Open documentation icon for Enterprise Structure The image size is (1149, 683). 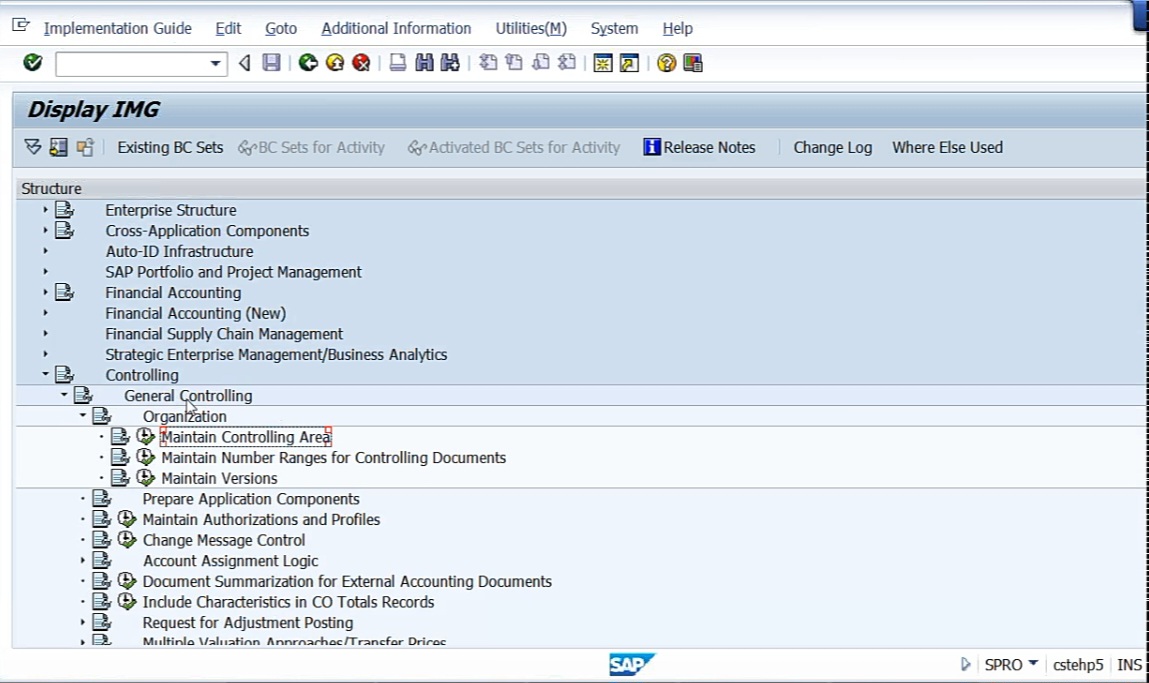coord(64,210)
